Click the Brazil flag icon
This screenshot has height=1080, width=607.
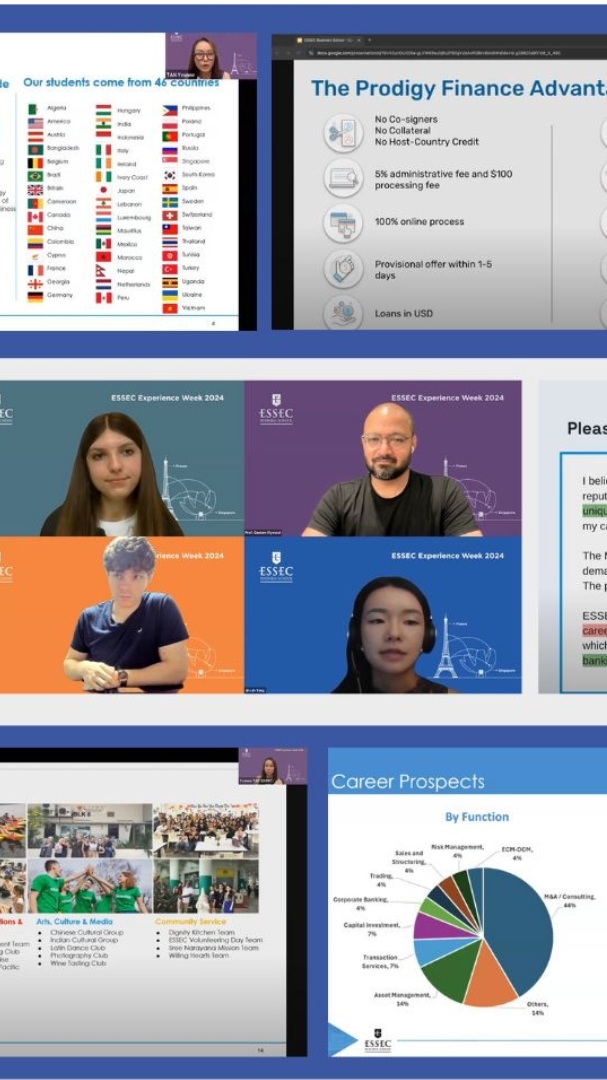pyautogui.click(x=35, y=176)
